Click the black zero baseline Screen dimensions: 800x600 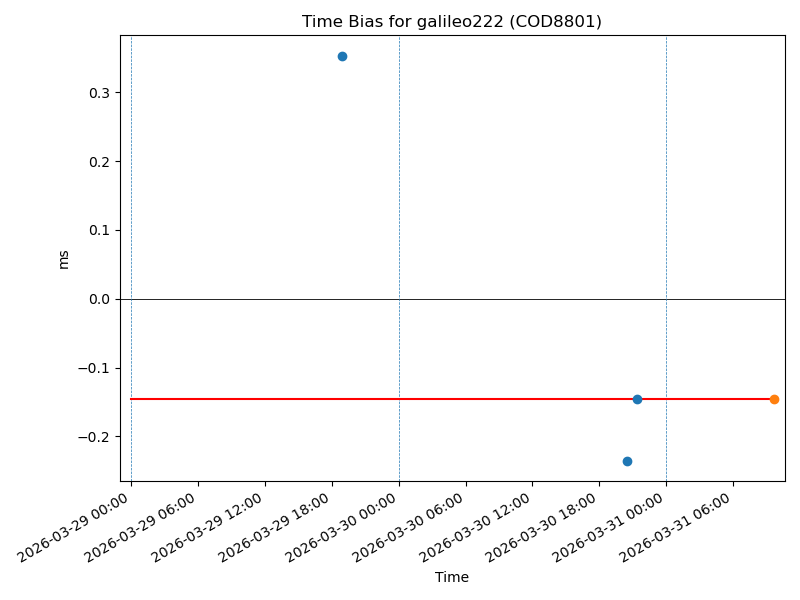pos(450,299)
